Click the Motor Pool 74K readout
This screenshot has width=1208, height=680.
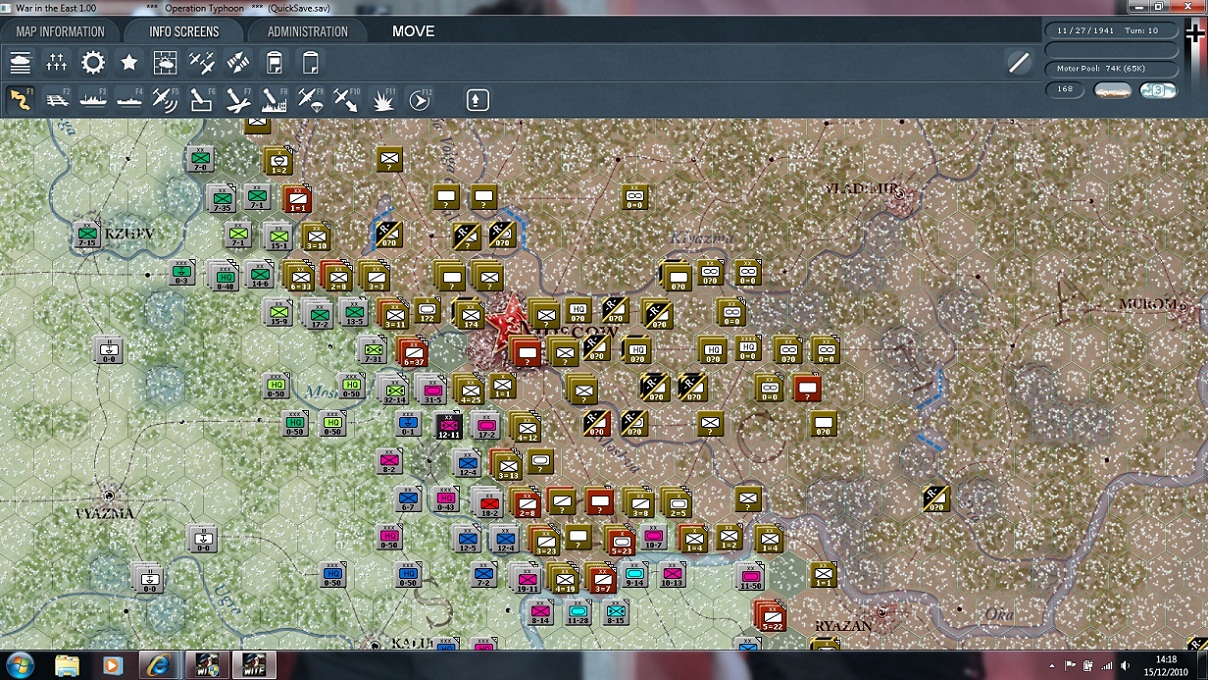coord(1111,69)
